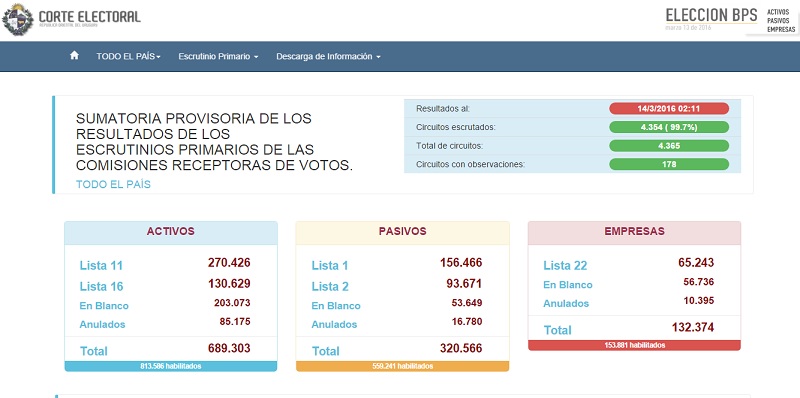Select the ELECCION BPS title logo

(x=711, y=15)
